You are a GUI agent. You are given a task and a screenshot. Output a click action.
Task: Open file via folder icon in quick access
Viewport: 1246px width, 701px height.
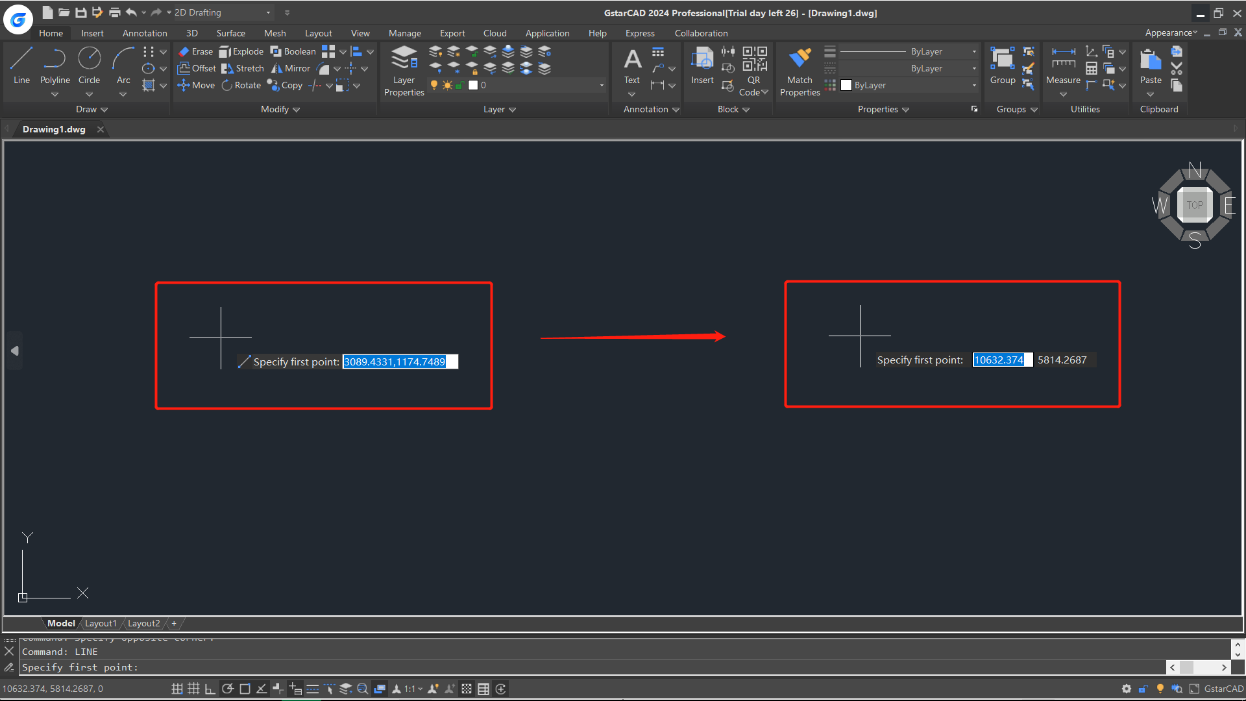pos(64,13)
